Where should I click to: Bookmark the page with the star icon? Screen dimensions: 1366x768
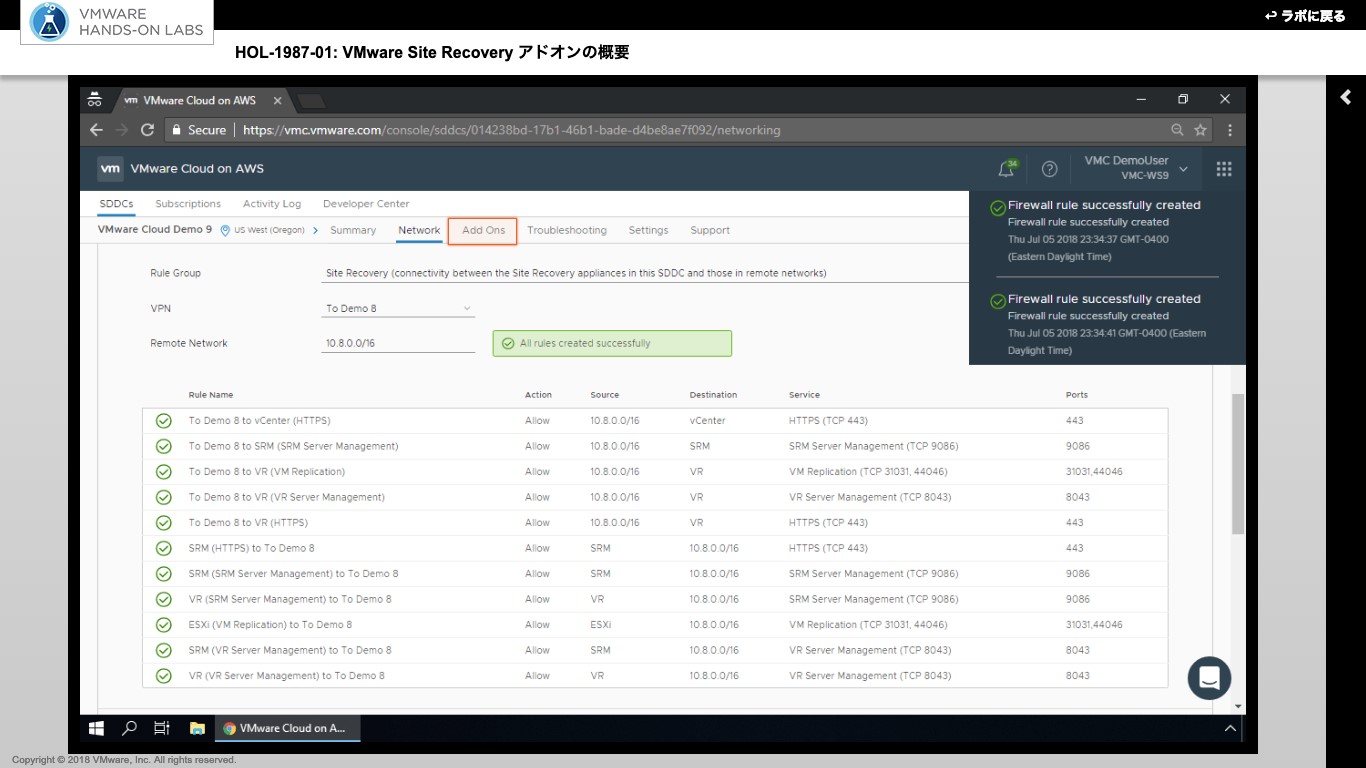point(1200,130)
